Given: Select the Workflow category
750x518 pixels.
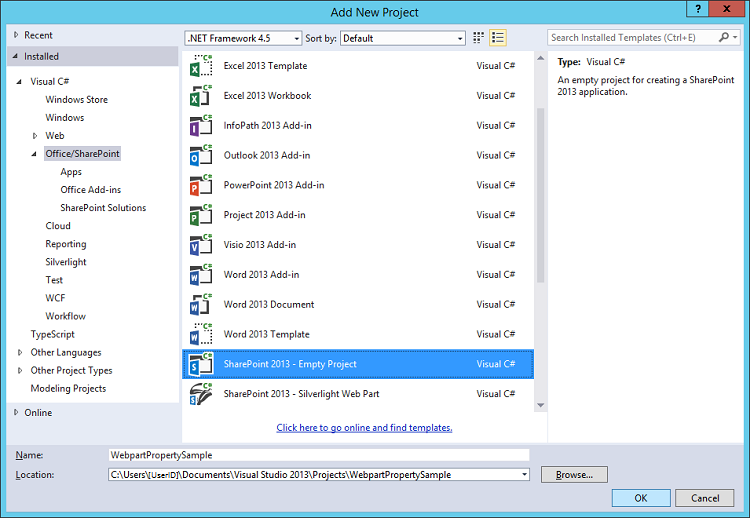Looking at the screenshot, I should click(65, 316).
